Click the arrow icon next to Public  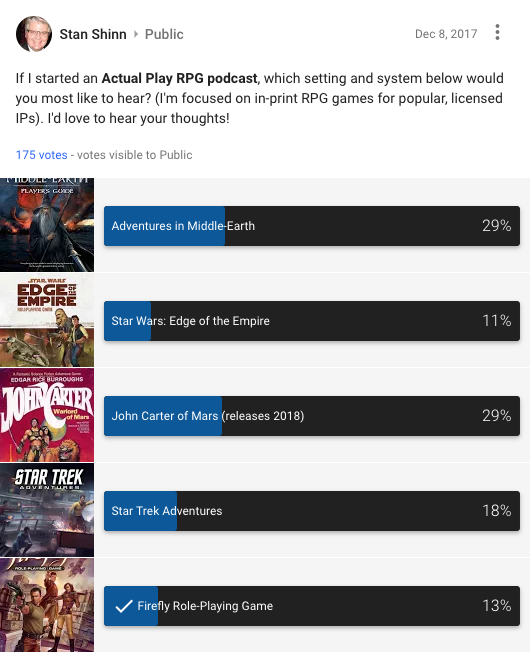pyautogui.click(x=136, y=34)
